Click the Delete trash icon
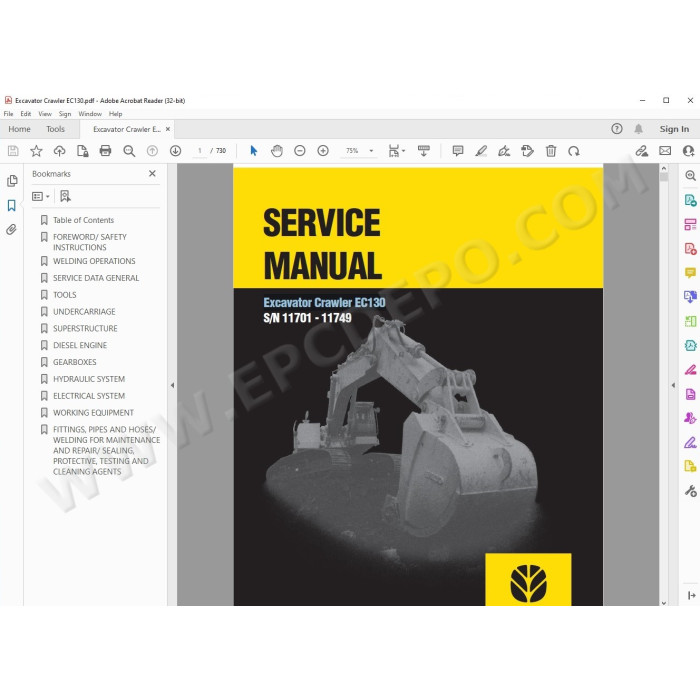This screenshot has width=700, height=700. point(551,151)
